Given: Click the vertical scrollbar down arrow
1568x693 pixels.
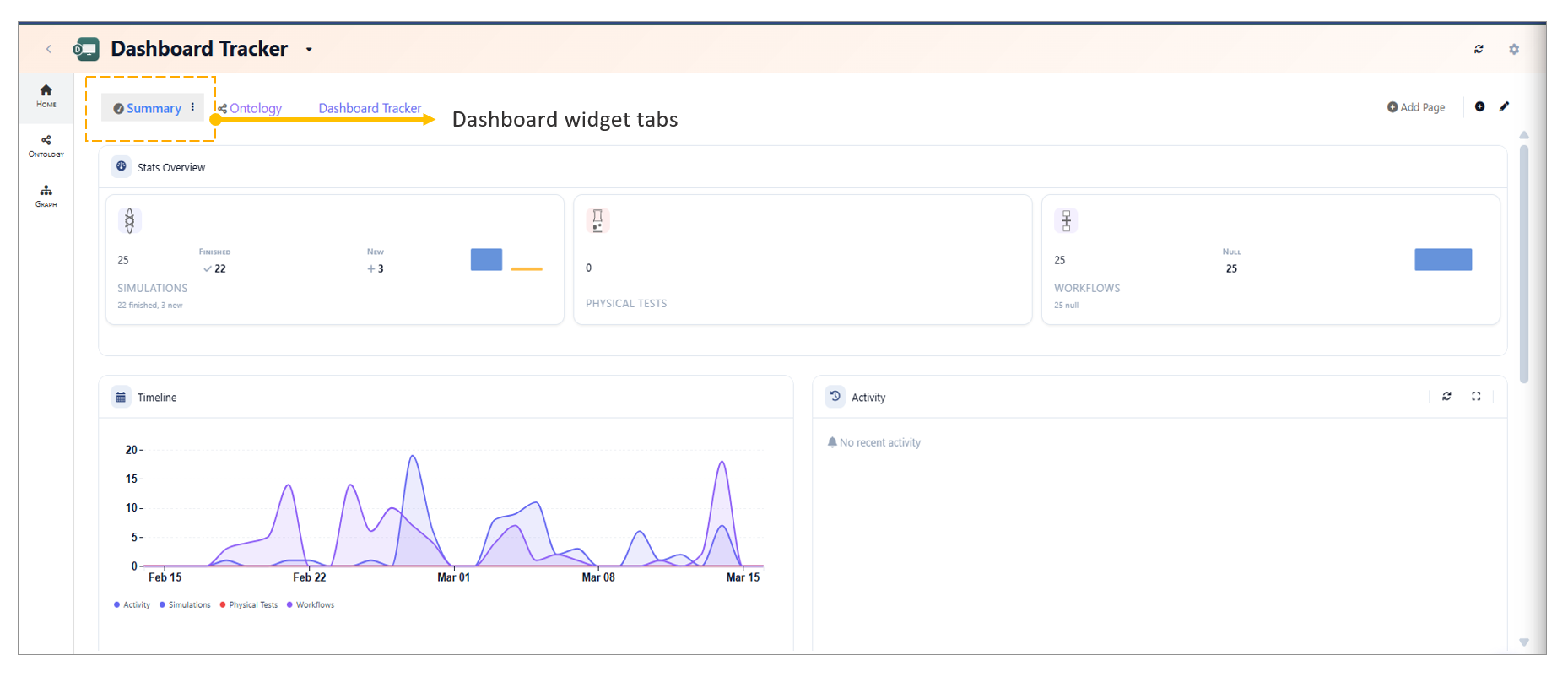Looking at the screenshot, I should pos(1523,642).
